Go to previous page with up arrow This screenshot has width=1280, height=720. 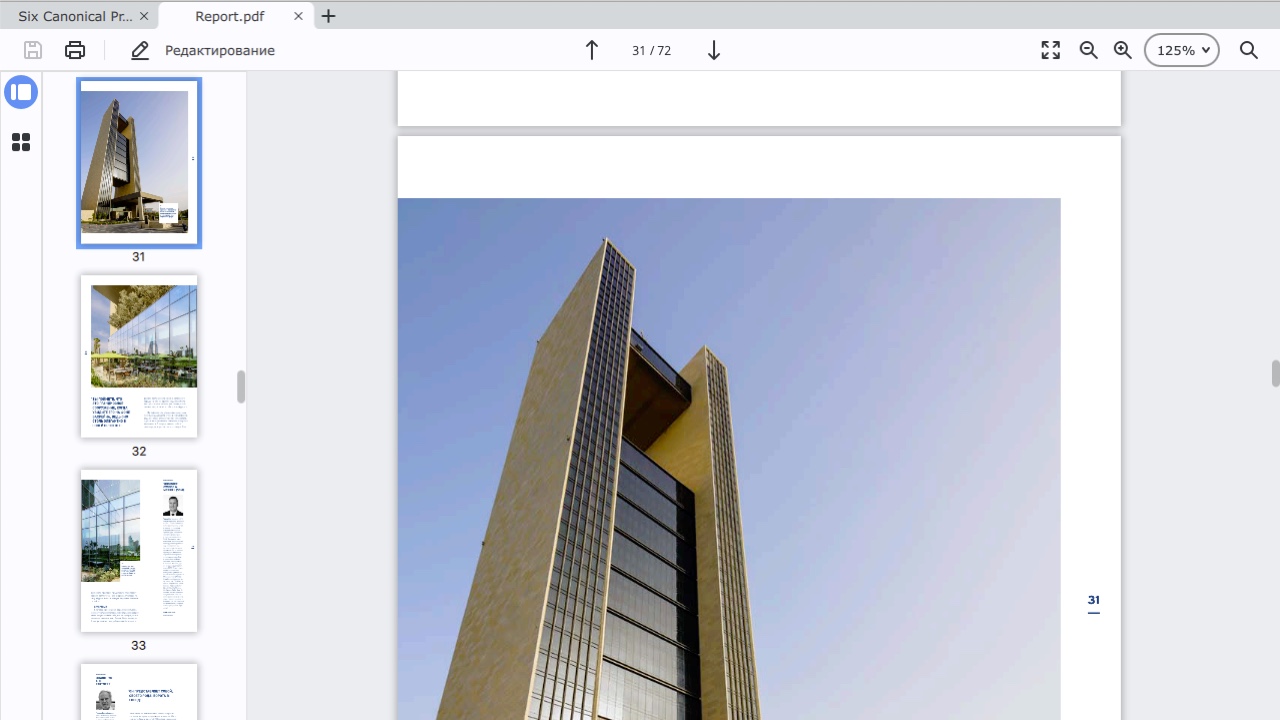click(x=591, y=50)
